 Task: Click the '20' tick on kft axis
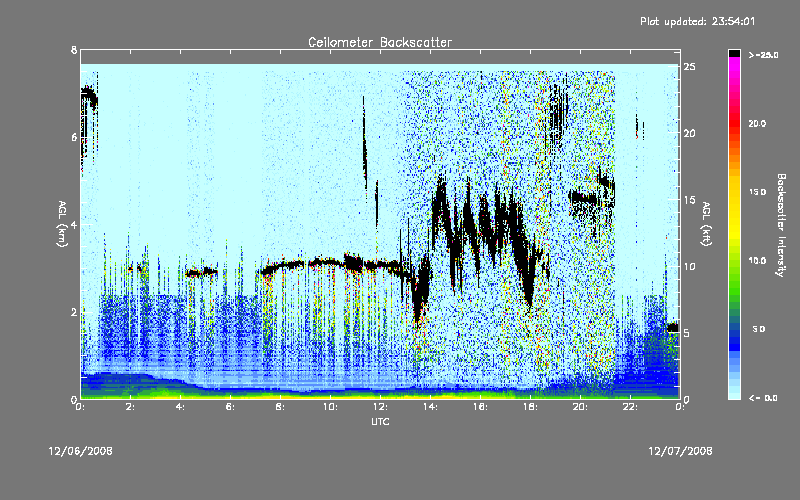coord(689,133)
